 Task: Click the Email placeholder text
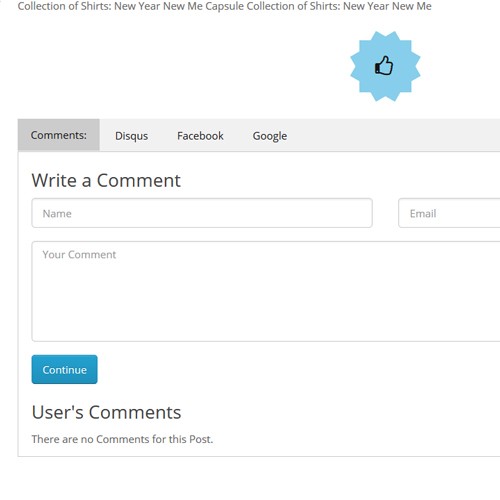coord(423,213)
